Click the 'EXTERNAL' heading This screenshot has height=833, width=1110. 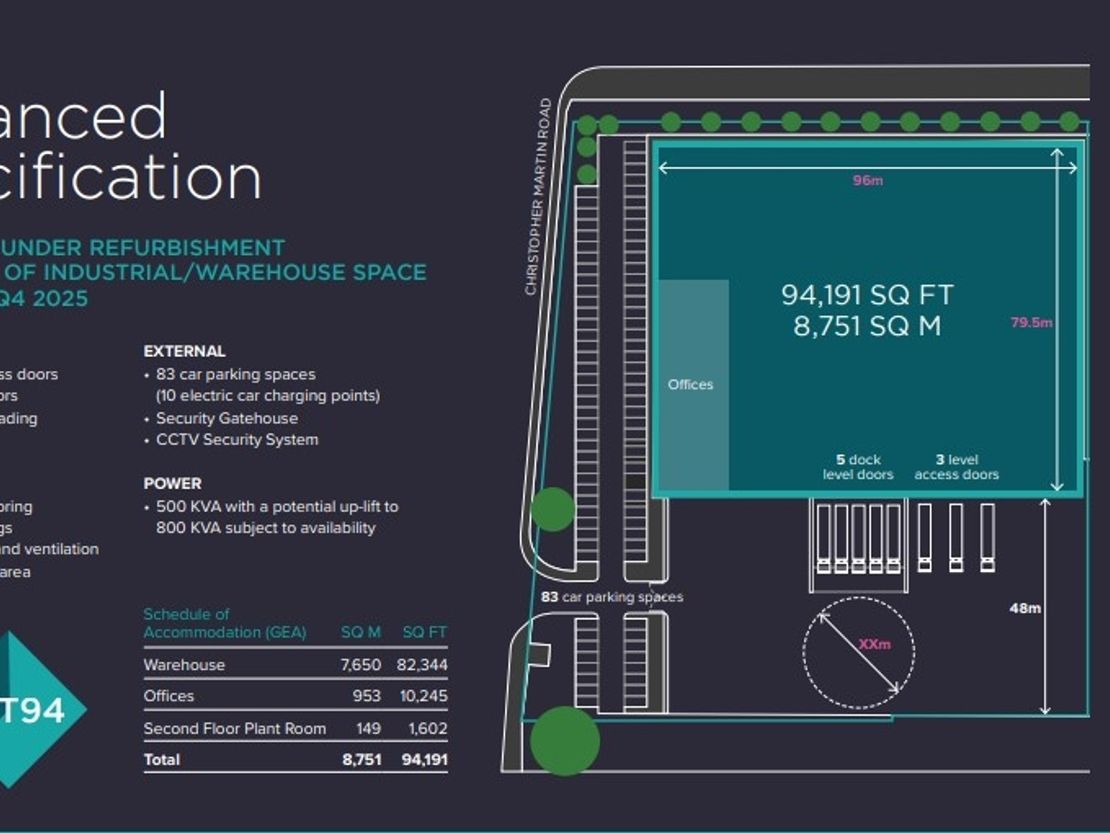184,351
